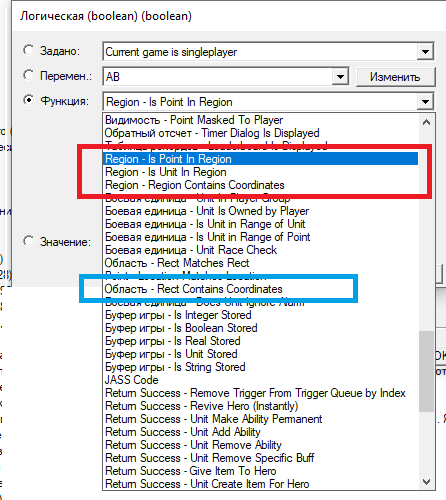
Task: Open the function dropdown showing 'Region - Is Point In Region'
Action: tap(425, 101)
